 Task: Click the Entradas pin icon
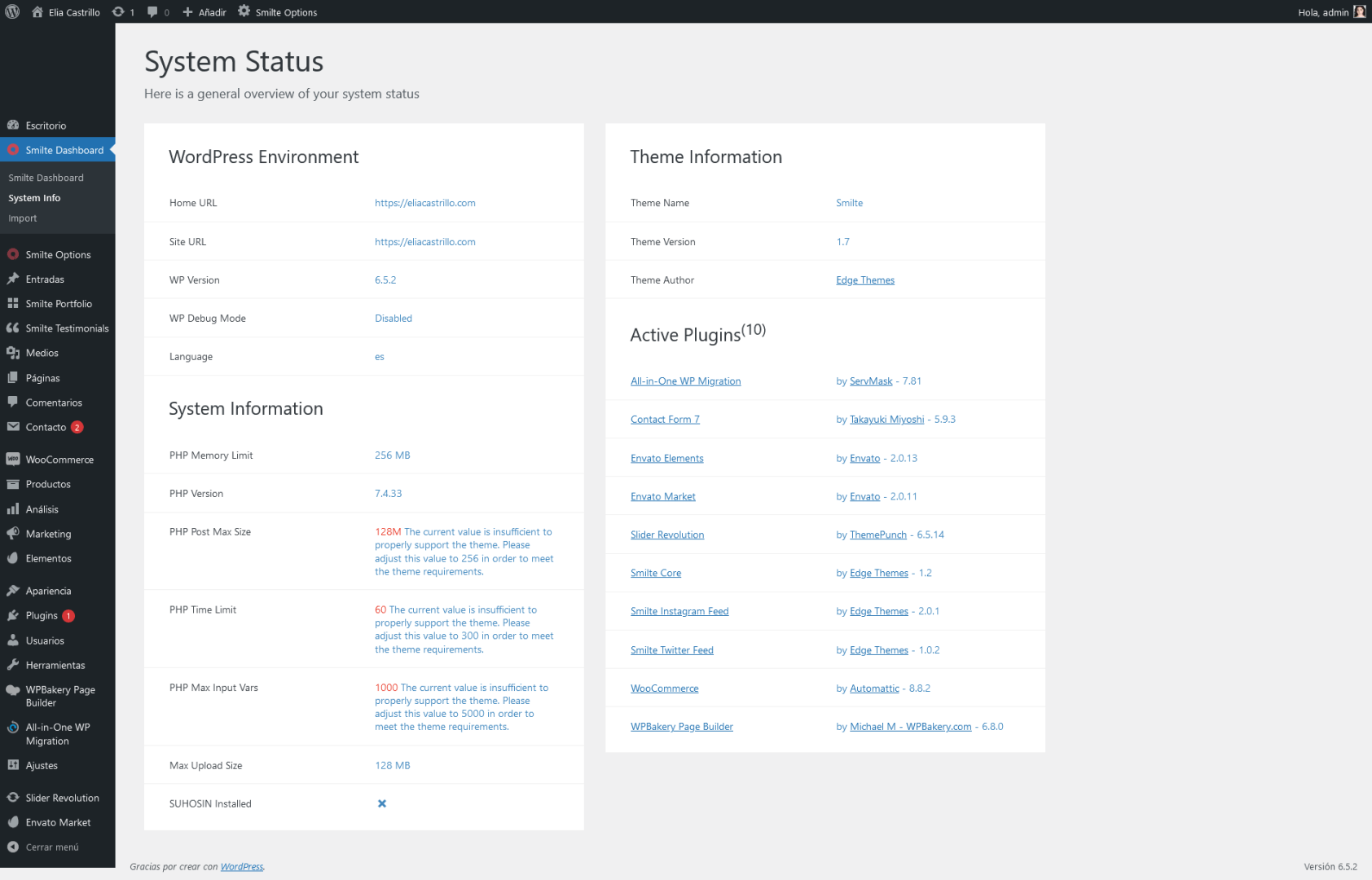(x=13, y=279)
